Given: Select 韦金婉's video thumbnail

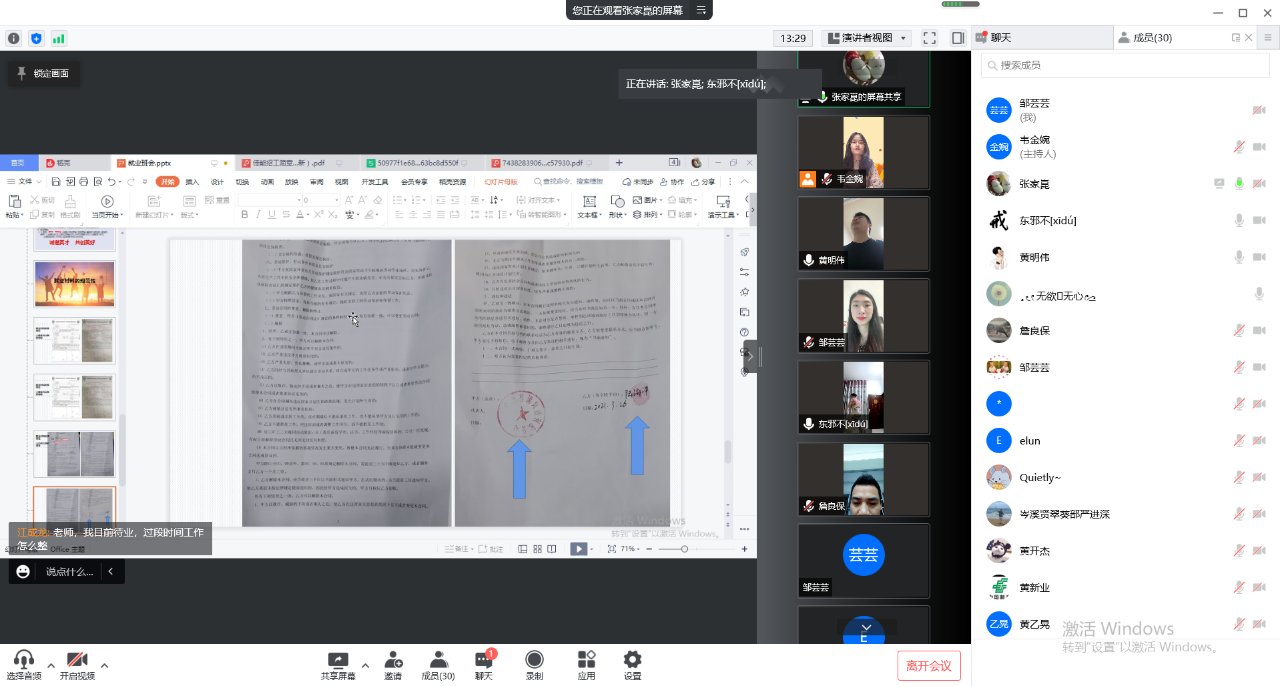Looking at the screenshot, I should (x=863, y=152).
